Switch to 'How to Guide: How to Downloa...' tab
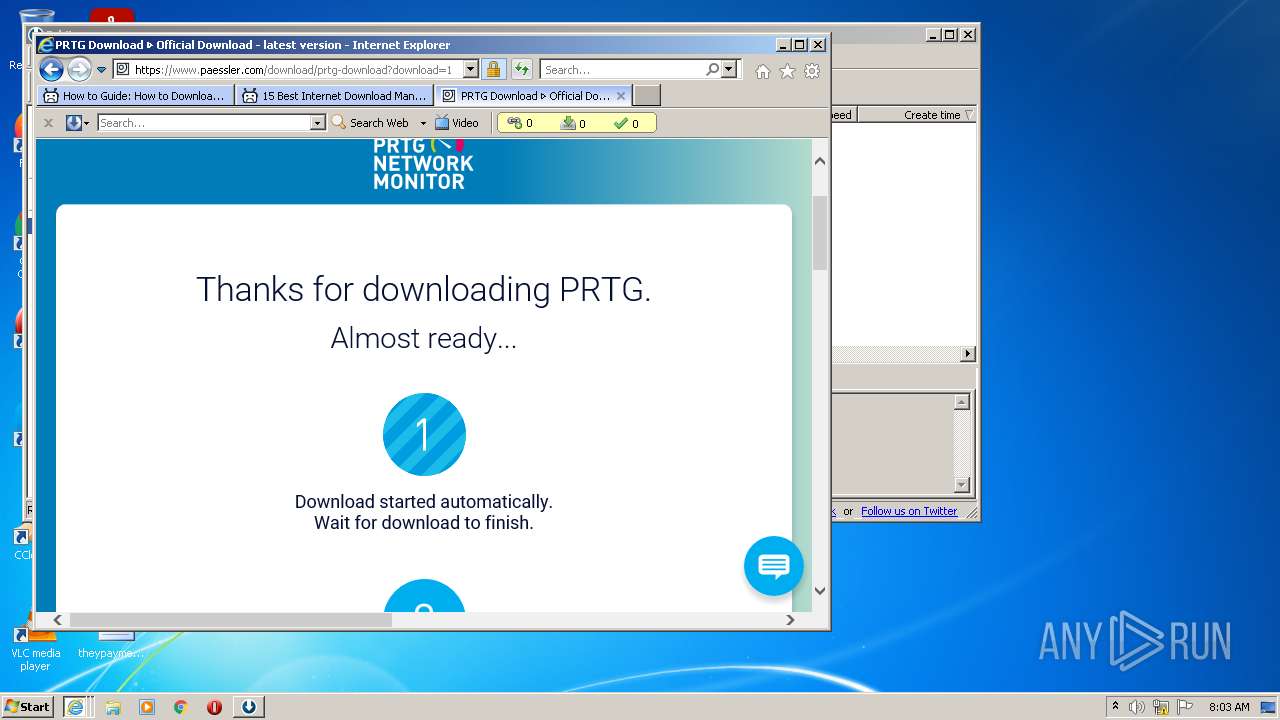Screen dimensions: 1280x720 pyautogui.click(x=136, y=96)
